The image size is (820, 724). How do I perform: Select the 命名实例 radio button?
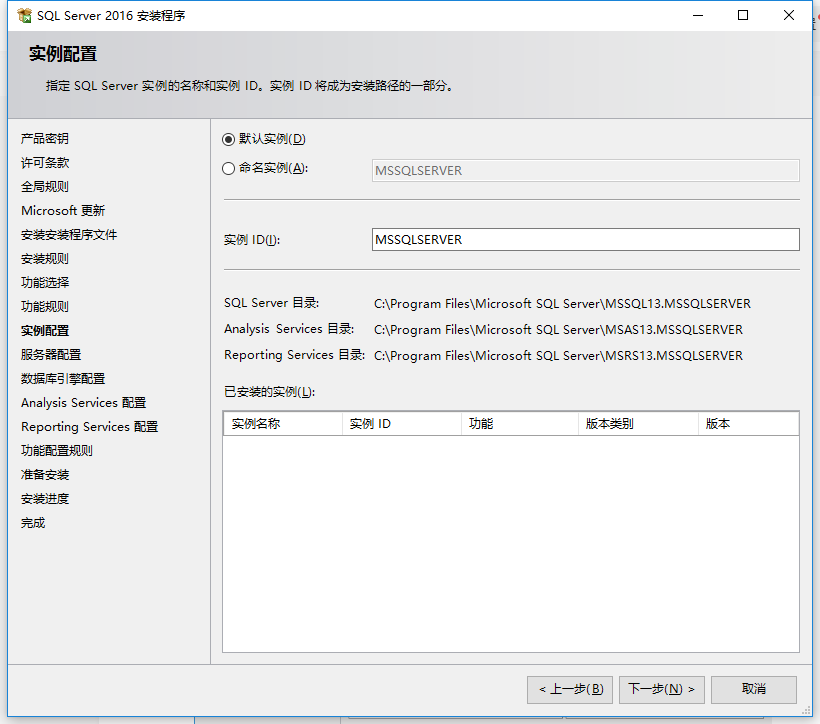click(x=228, y=169)
